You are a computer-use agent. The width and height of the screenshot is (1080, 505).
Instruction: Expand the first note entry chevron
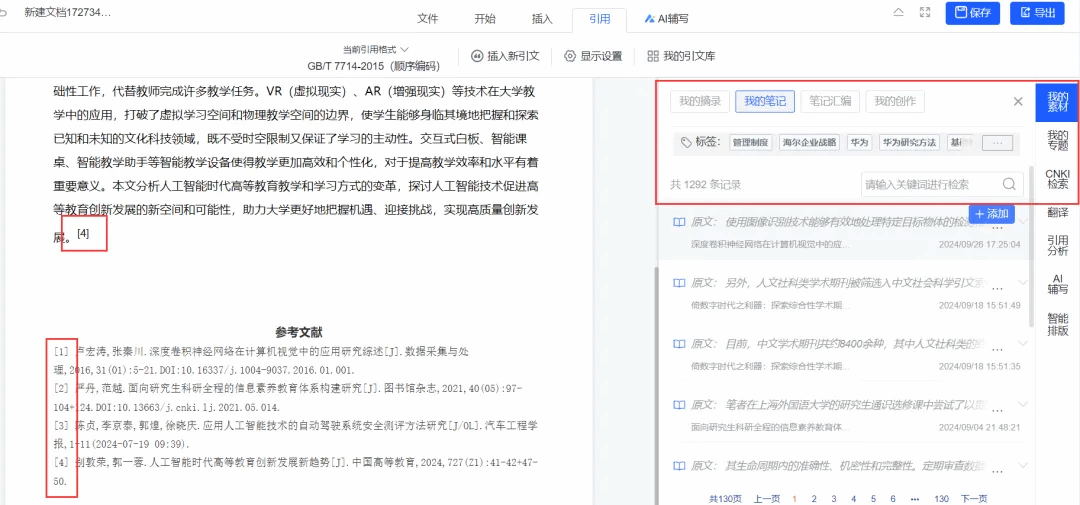tap(1023, 222)
